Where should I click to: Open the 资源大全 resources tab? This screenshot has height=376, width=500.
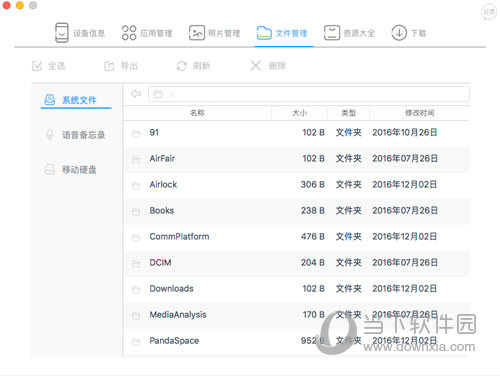tap(349, 33)
